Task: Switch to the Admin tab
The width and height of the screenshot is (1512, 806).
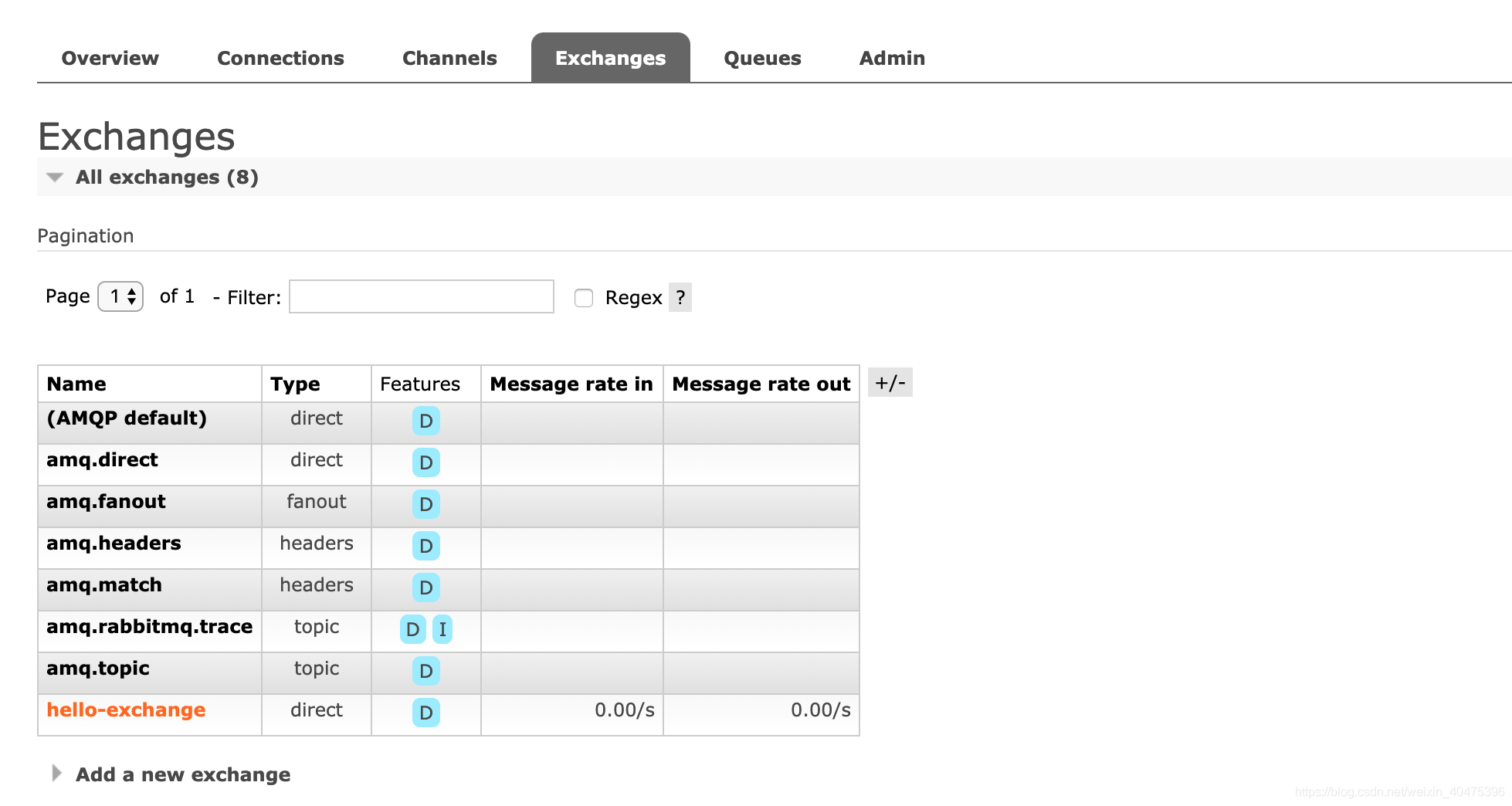Action: tap(892, 57)
